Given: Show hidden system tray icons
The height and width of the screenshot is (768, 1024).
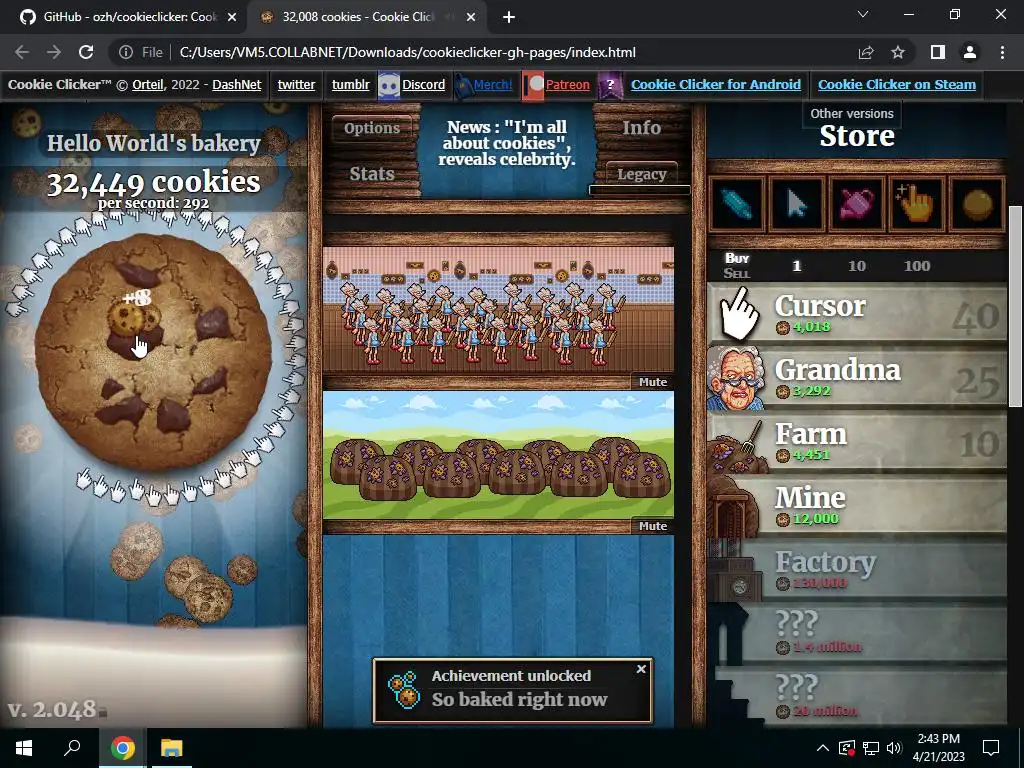Looking at the screenshot, I should tap(823, 748).
